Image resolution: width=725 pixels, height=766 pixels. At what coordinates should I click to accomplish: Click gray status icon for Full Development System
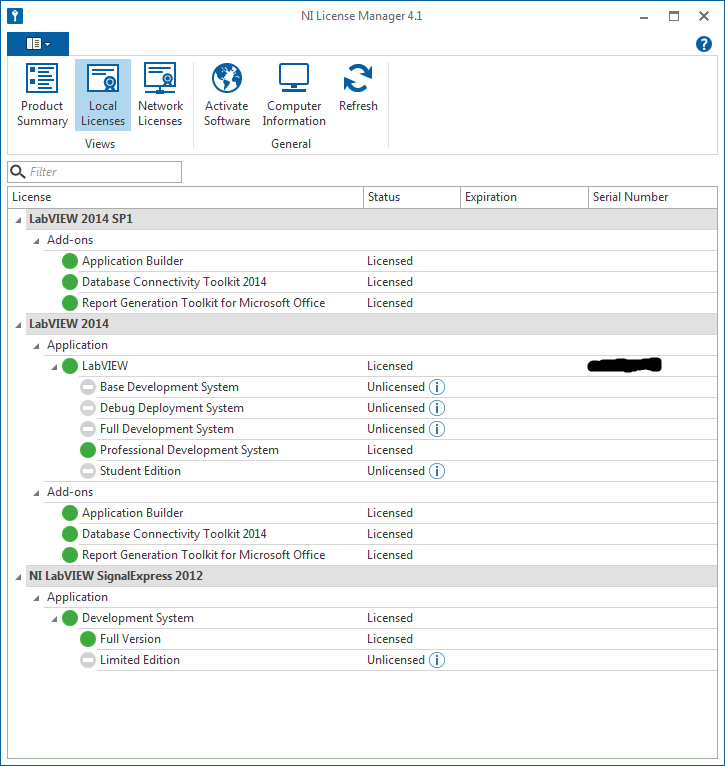[88, 429]
